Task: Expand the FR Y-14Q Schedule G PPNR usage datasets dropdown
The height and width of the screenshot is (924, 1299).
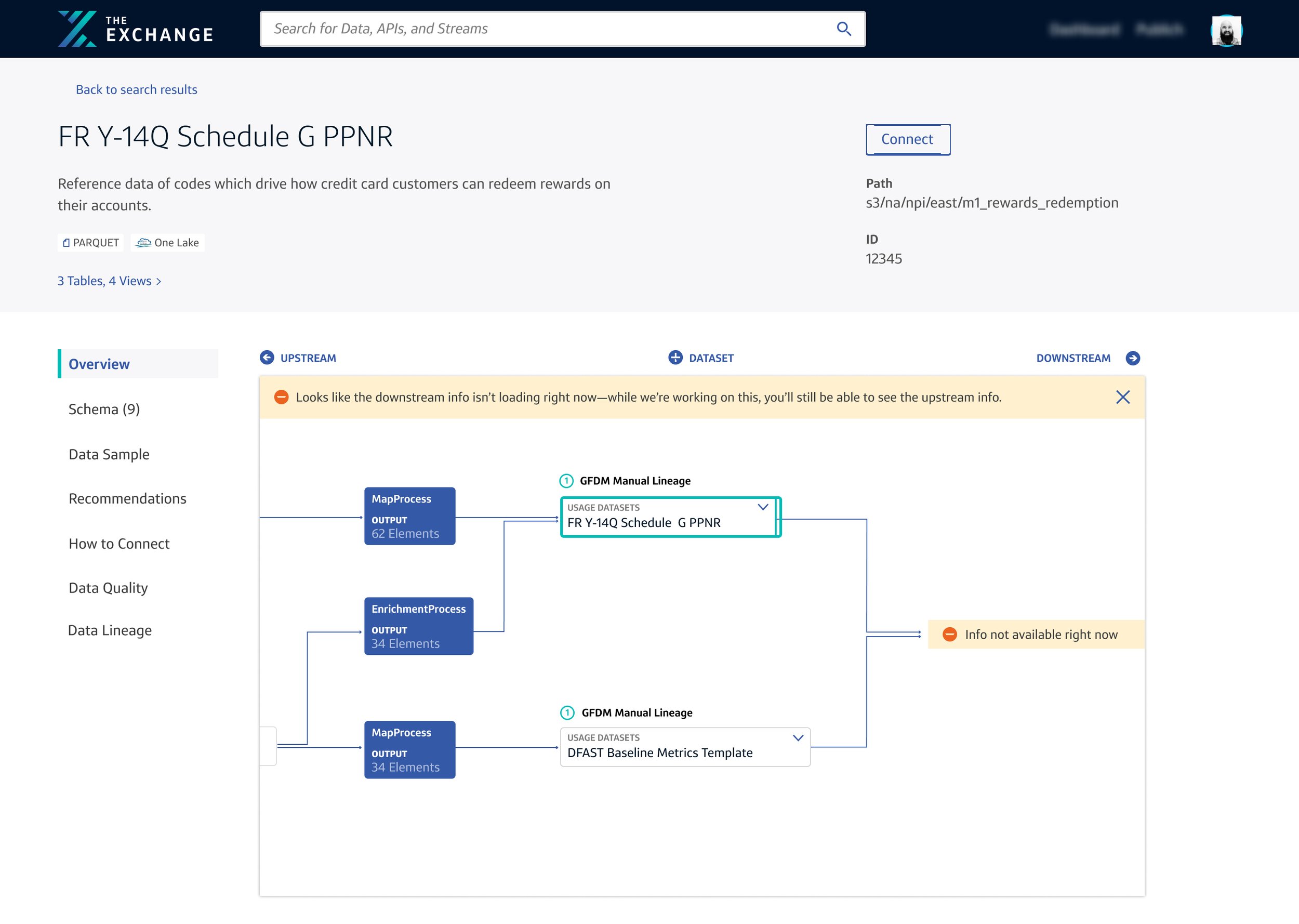Action: pyautogui.click(x=763, y=507)
